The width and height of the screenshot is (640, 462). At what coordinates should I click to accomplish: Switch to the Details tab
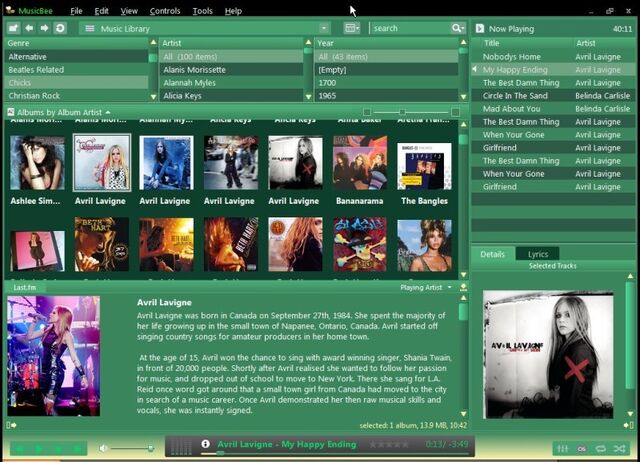(x=492, y=254)
